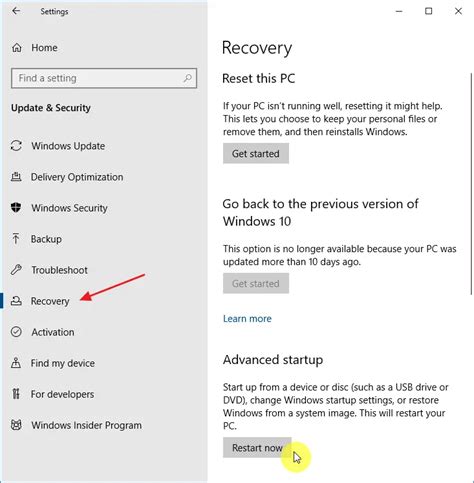Go back using the back arrow
Image resolution: width=474 pixels, height=483 pixels.
pos(16,11)
